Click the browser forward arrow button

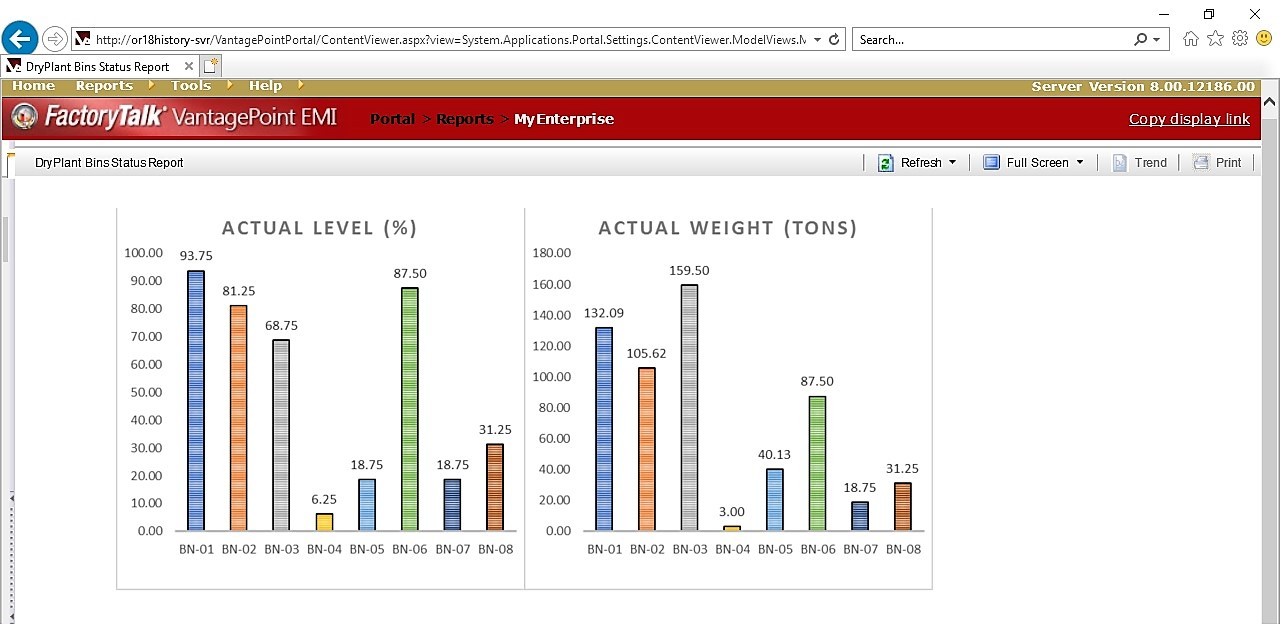click(x=55, y=40)
